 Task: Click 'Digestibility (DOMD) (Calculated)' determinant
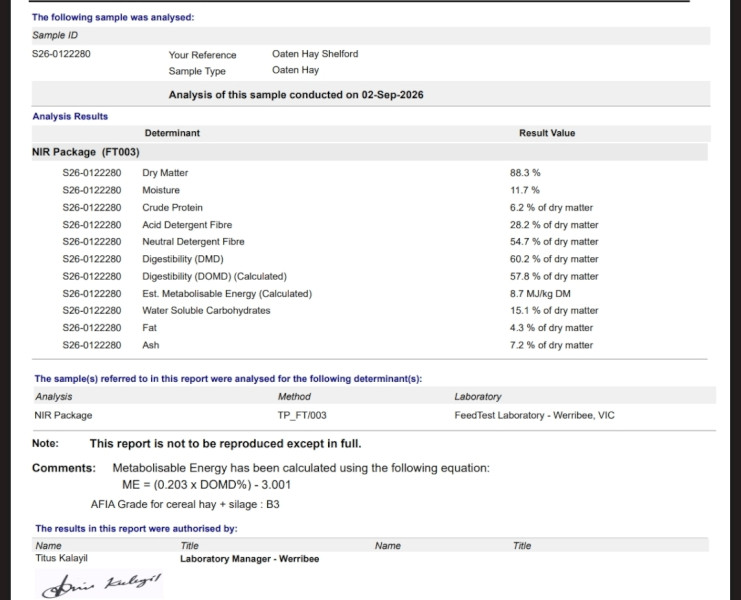tap(214, 276)
